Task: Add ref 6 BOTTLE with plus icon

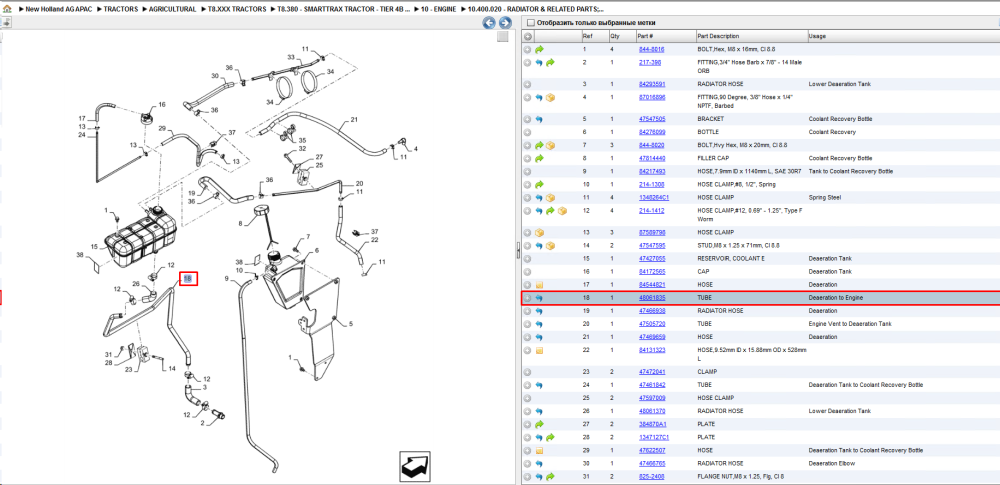Action: pyautogui.click(x=527, y=132)
